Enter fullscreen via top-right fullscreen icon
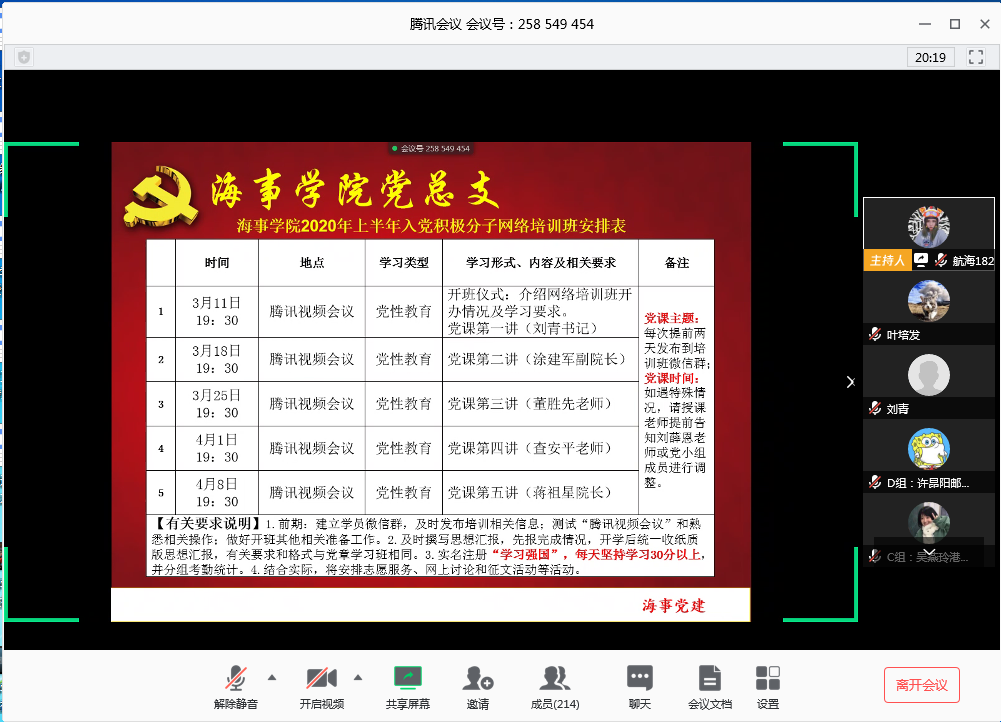 [975, 57]
